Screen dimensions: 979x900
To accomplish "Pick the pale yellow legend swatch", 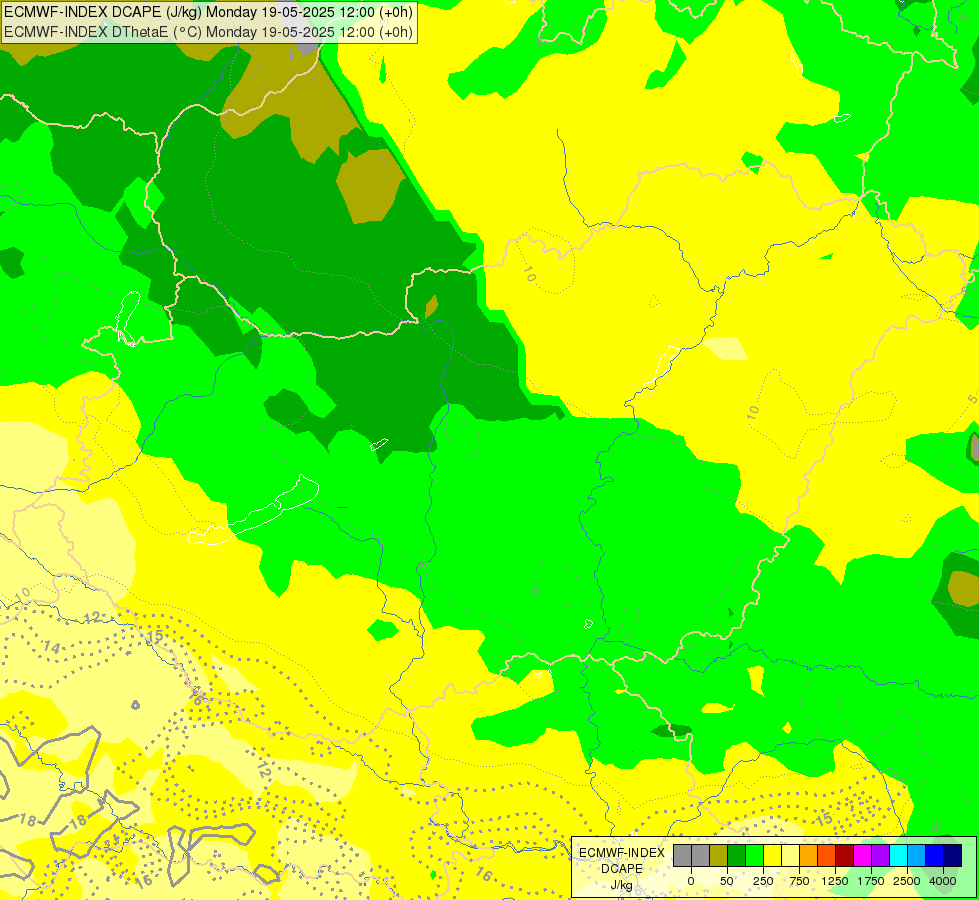I will (790, 856).
